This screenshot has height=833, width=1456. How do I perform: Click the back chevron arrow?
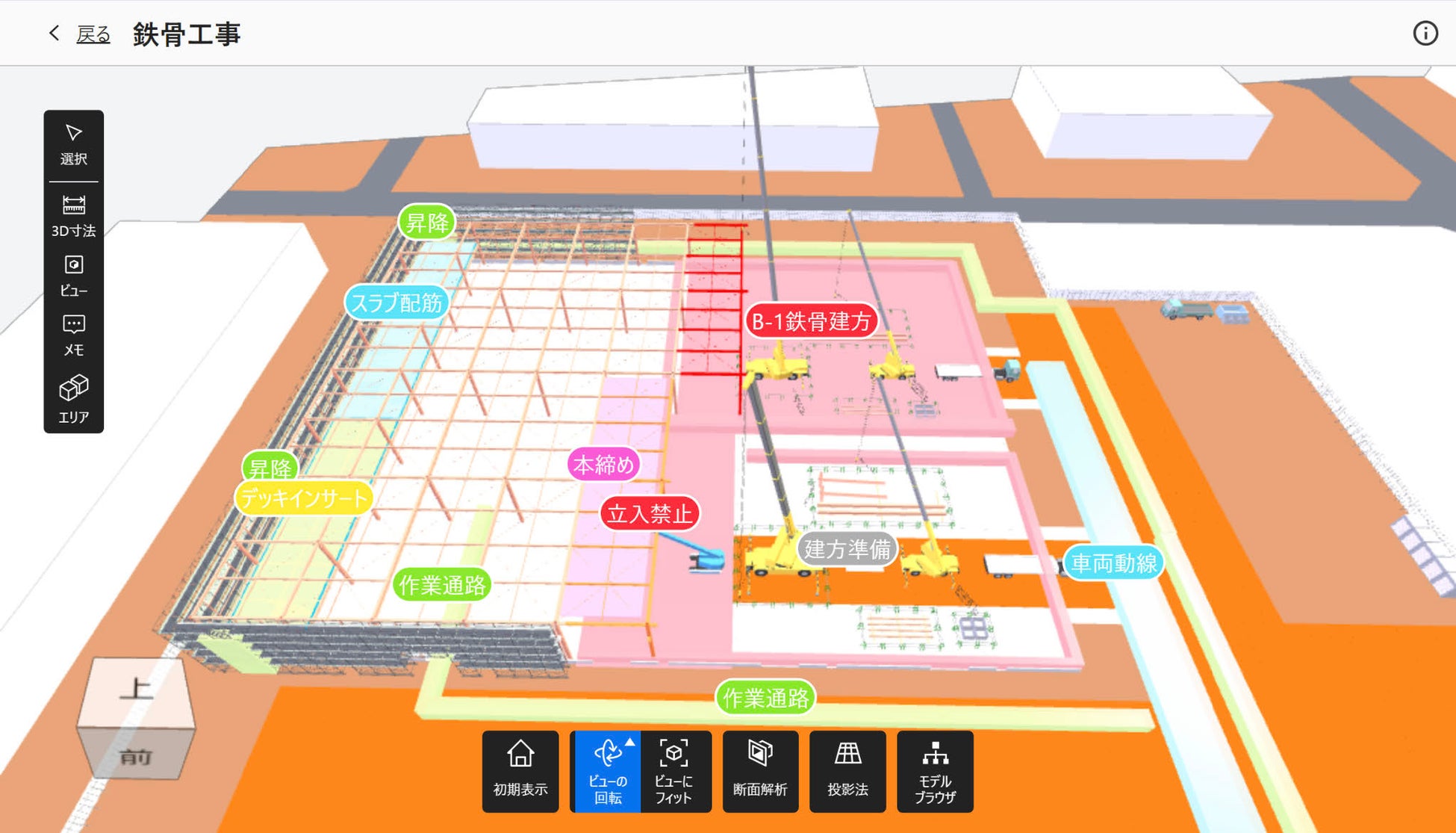click(x=54, y=33)
